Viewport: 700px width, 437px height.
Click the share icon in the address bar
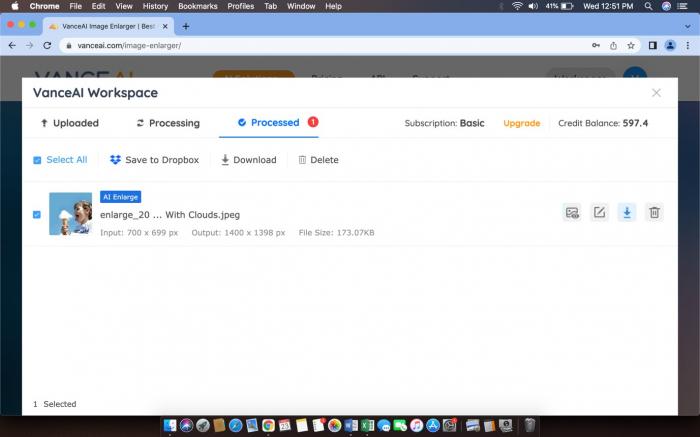coord(613,46)
